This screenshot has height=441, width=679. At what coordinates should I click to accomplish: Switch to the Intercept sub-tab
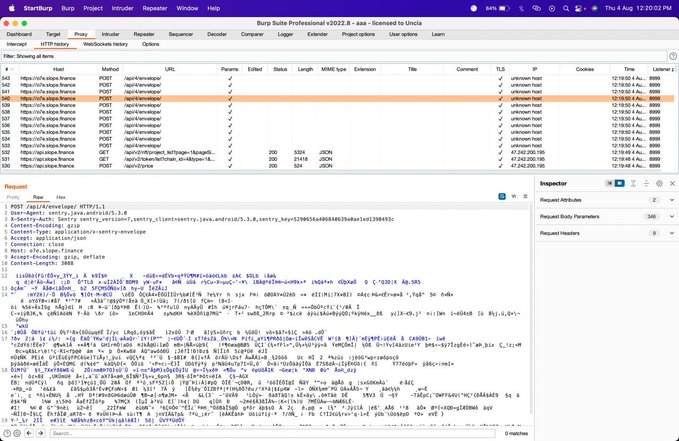[16, 44]
